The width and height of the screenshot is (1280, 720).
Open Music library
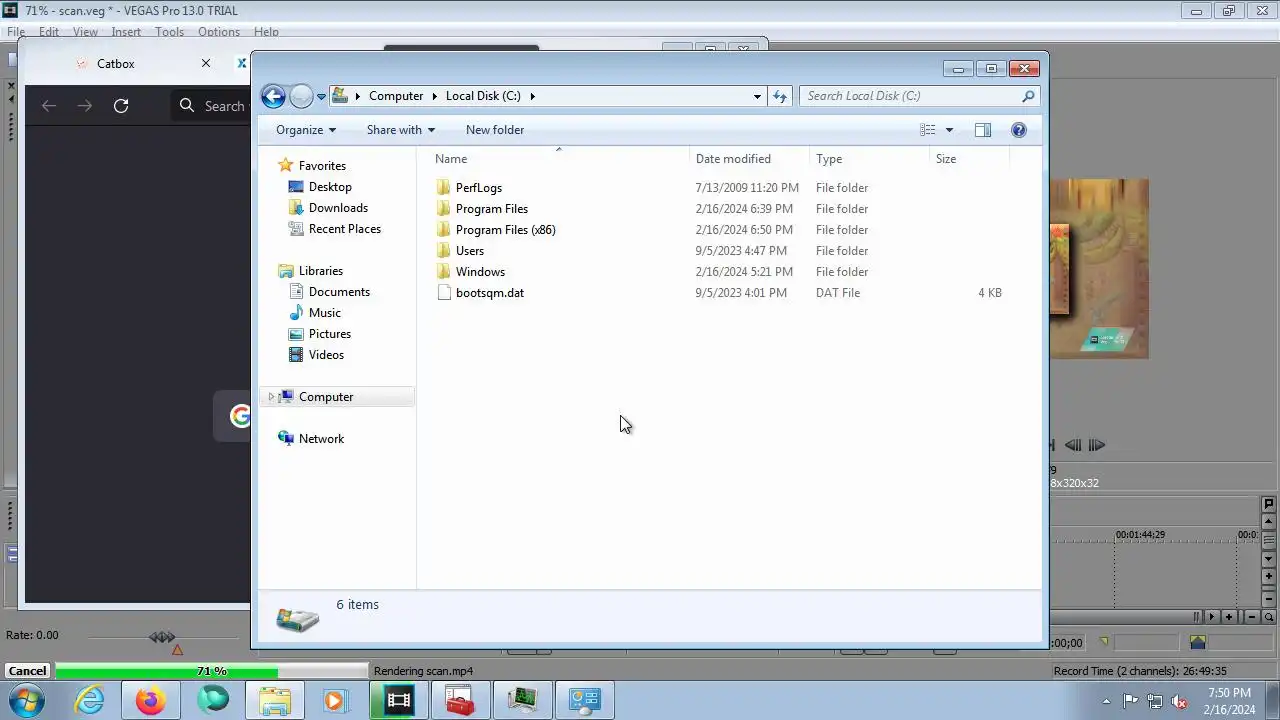(325, 313)
